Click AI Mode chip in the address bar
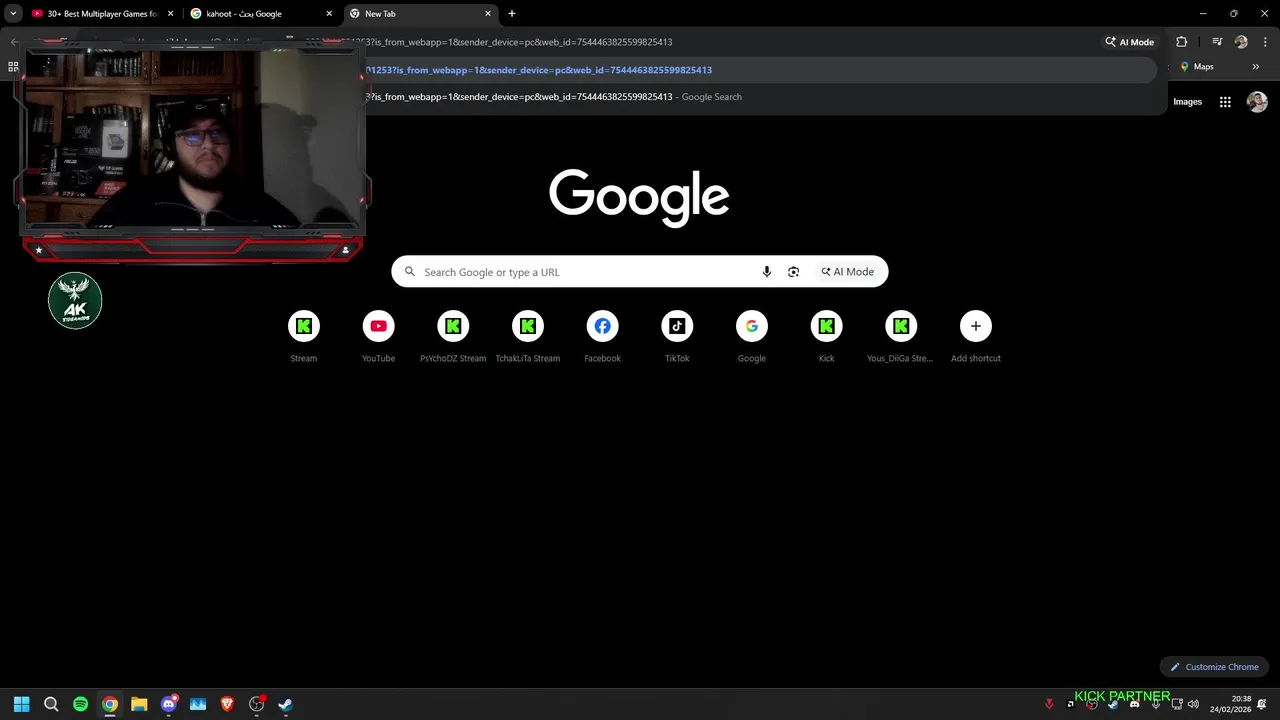1280x720 pixels. pos(1129,42)
